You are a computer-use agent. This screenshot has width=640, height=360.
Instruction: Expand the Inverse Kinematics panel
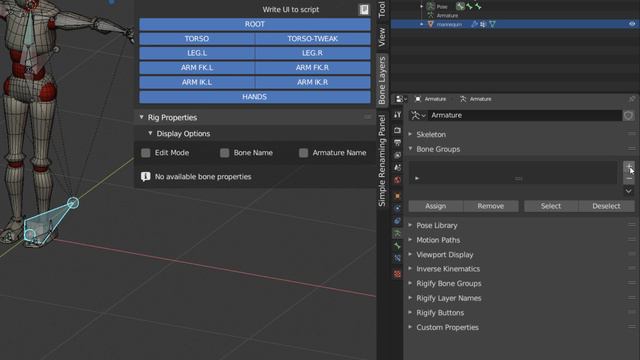tap(410, 269)
